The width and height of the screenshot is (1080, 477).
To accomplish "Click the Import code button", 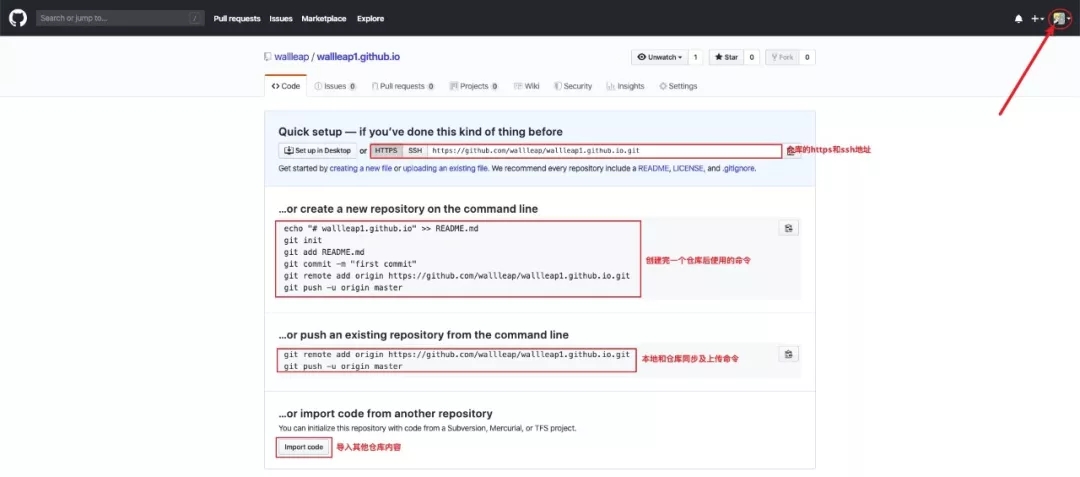I will click(303, 447).
